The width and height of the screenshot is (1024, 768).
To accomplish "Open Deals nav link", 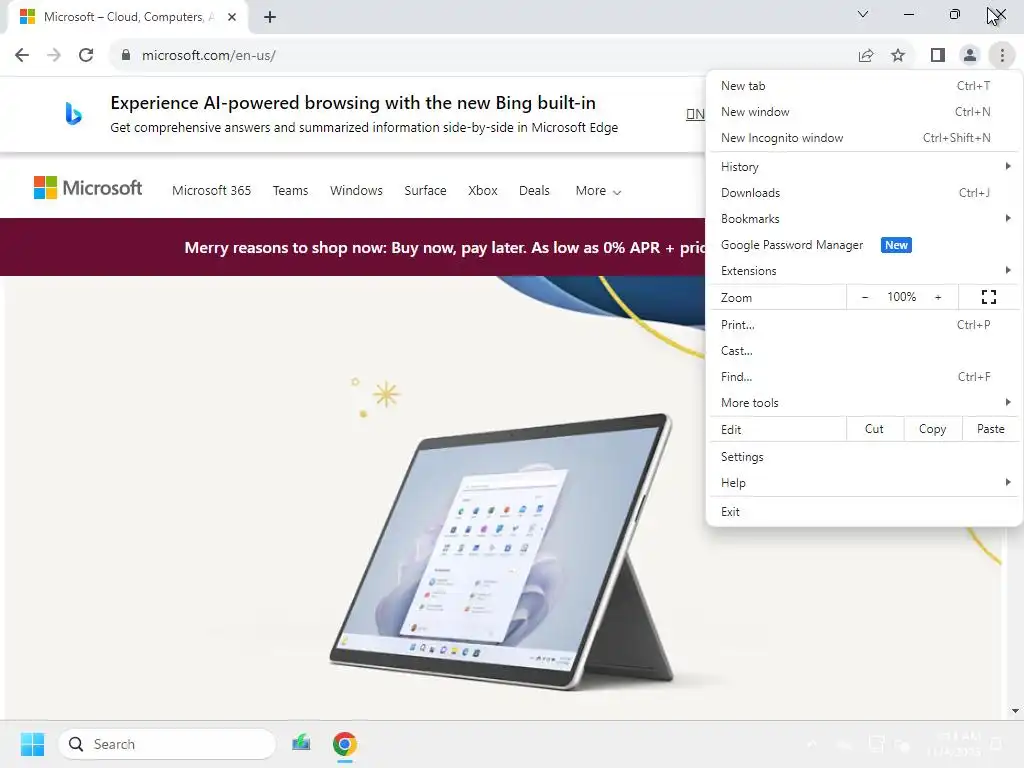I will pyautogui.click(x=534, y=190).
